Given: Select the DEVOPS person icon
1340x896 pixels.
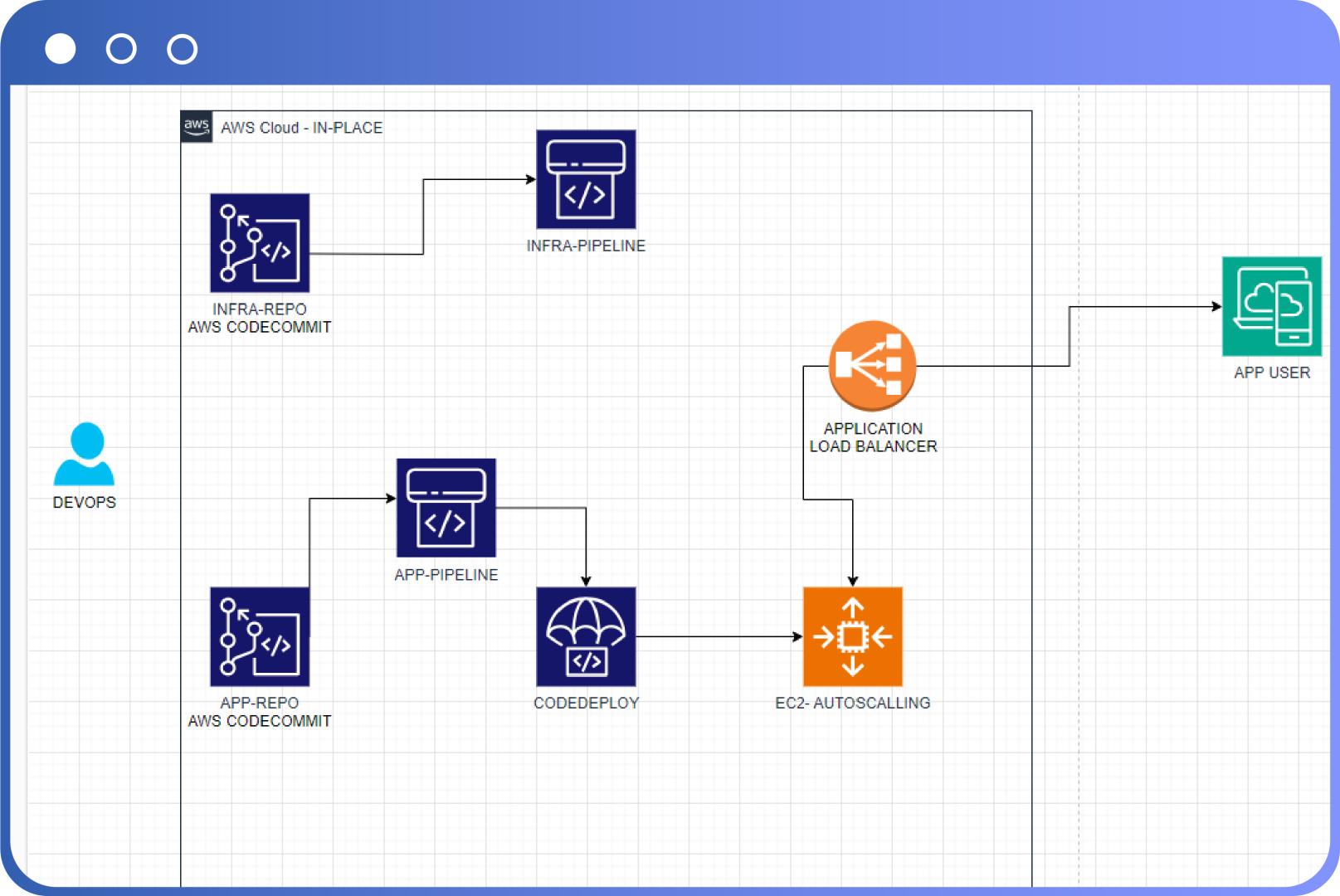Looking at the screenshot, I should click(x=84, y=454).
